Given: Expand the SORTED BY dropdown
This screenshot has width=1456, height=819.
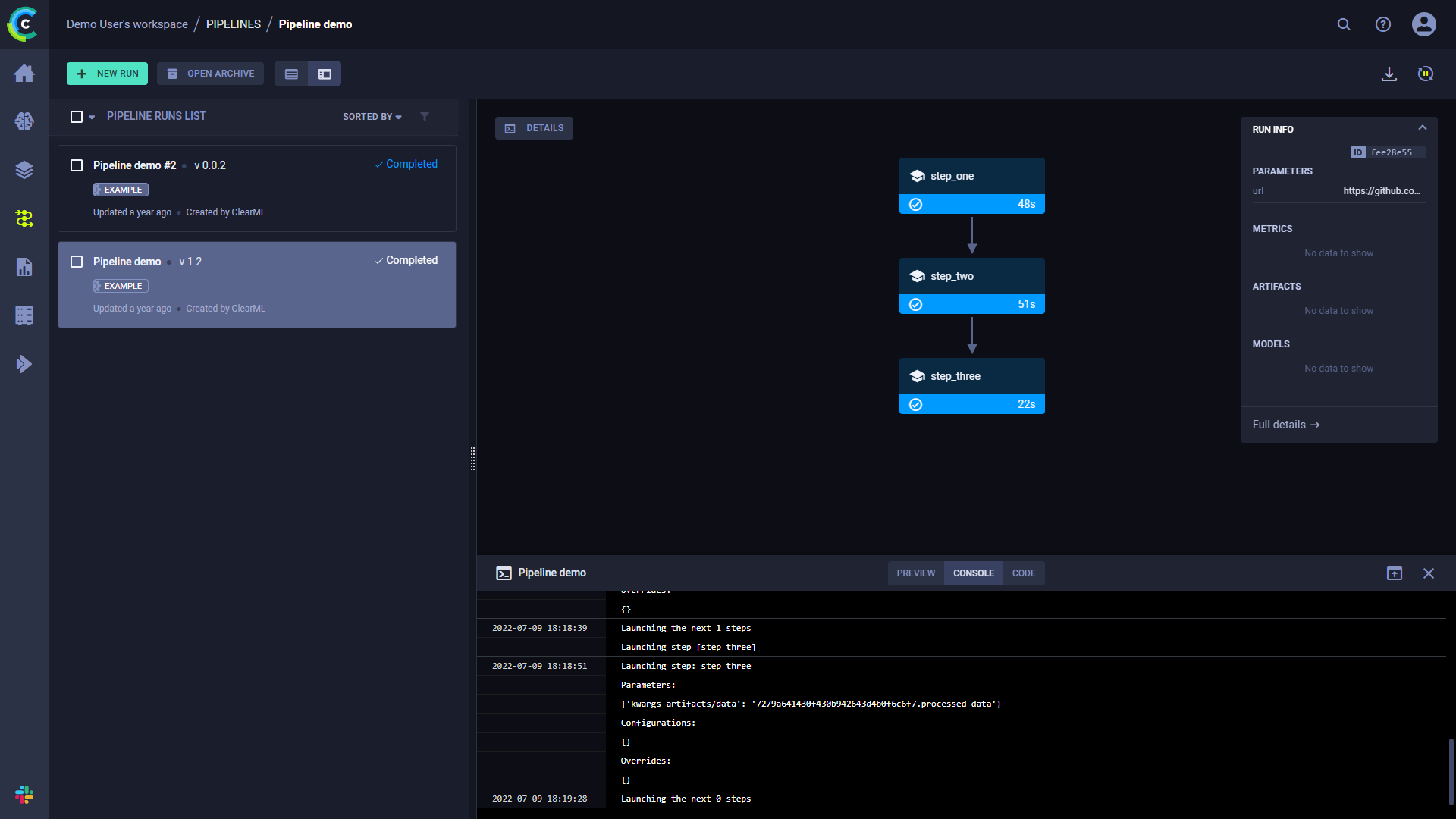Looking at the screenshot, I should (371, 117).
